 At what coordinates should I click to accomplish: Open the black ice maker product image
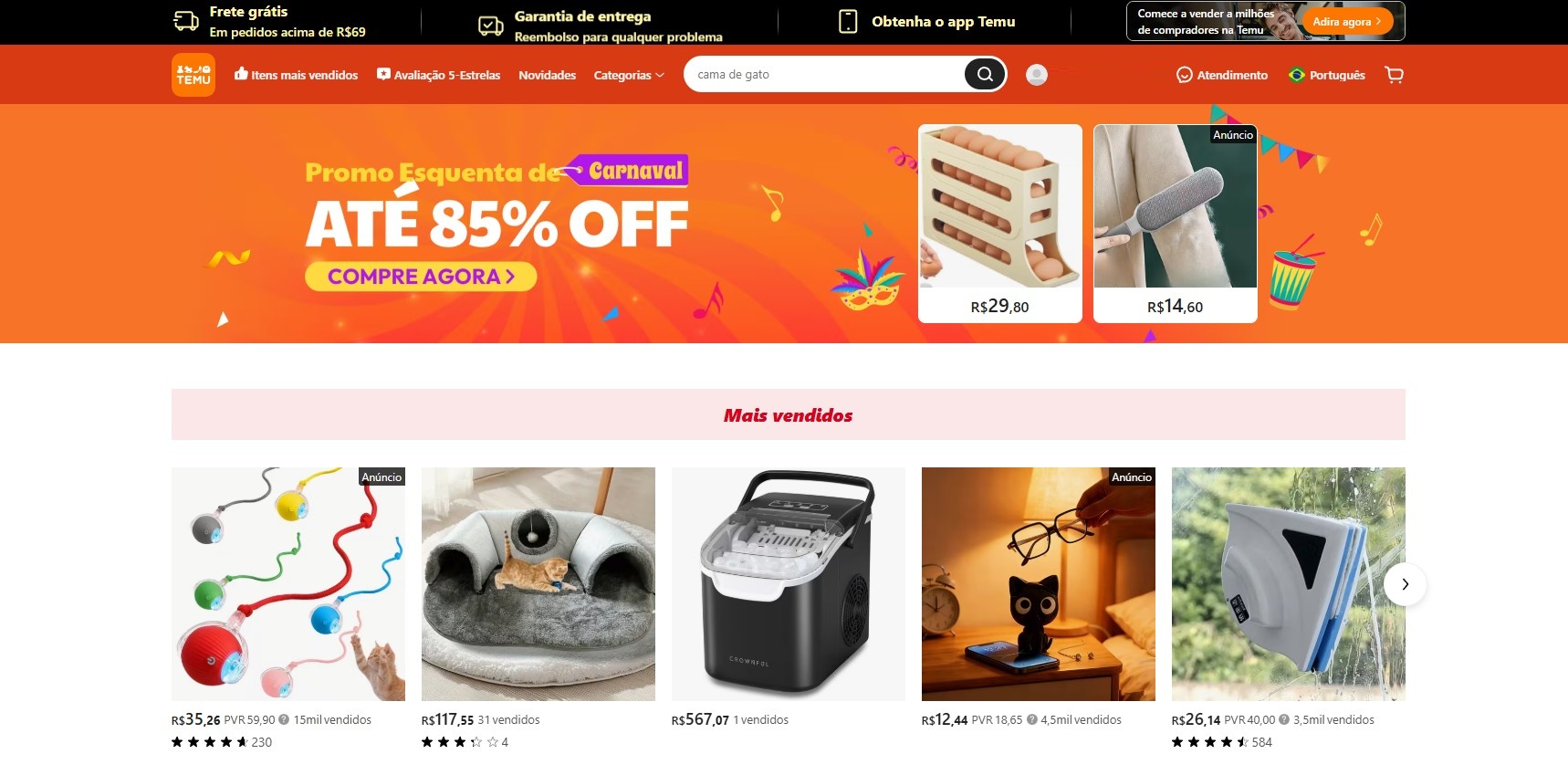[789, 584]
